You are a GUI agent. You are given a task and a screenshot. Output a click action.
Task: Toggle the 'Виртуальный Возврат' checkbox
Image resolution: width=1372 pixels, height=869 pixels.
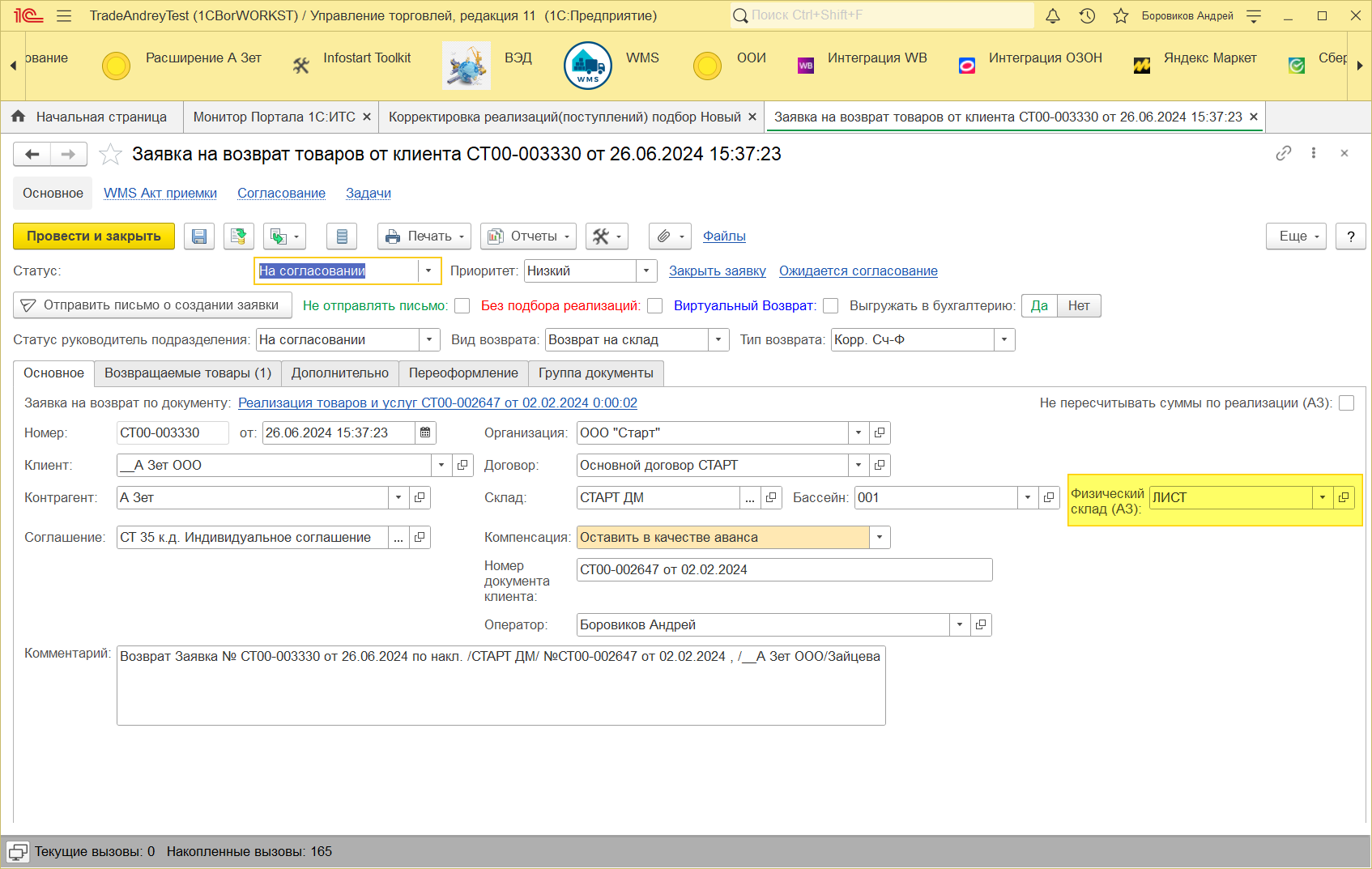pos(830,306)
